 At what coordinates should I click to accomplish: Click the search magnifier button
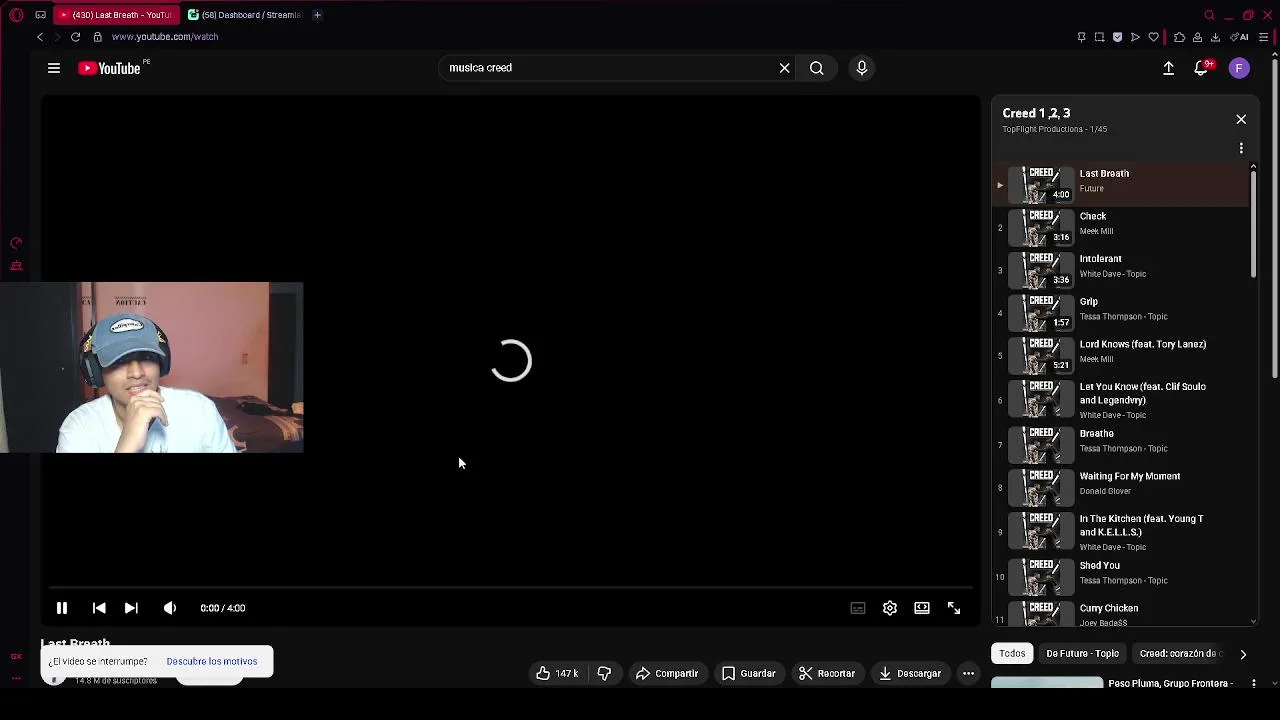817,68
